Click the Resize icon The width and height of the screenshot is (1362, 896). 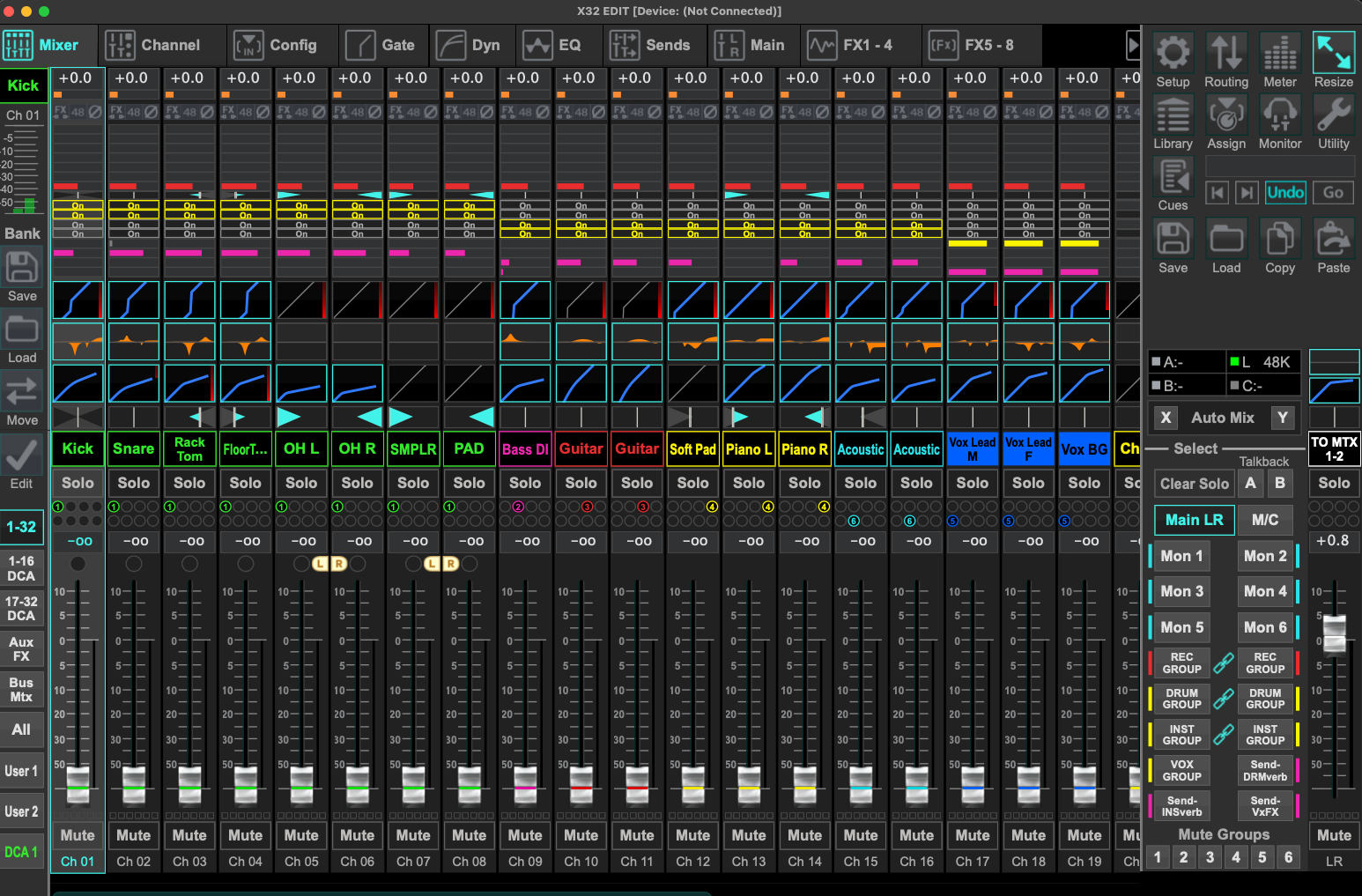[x=1334, y=54]
